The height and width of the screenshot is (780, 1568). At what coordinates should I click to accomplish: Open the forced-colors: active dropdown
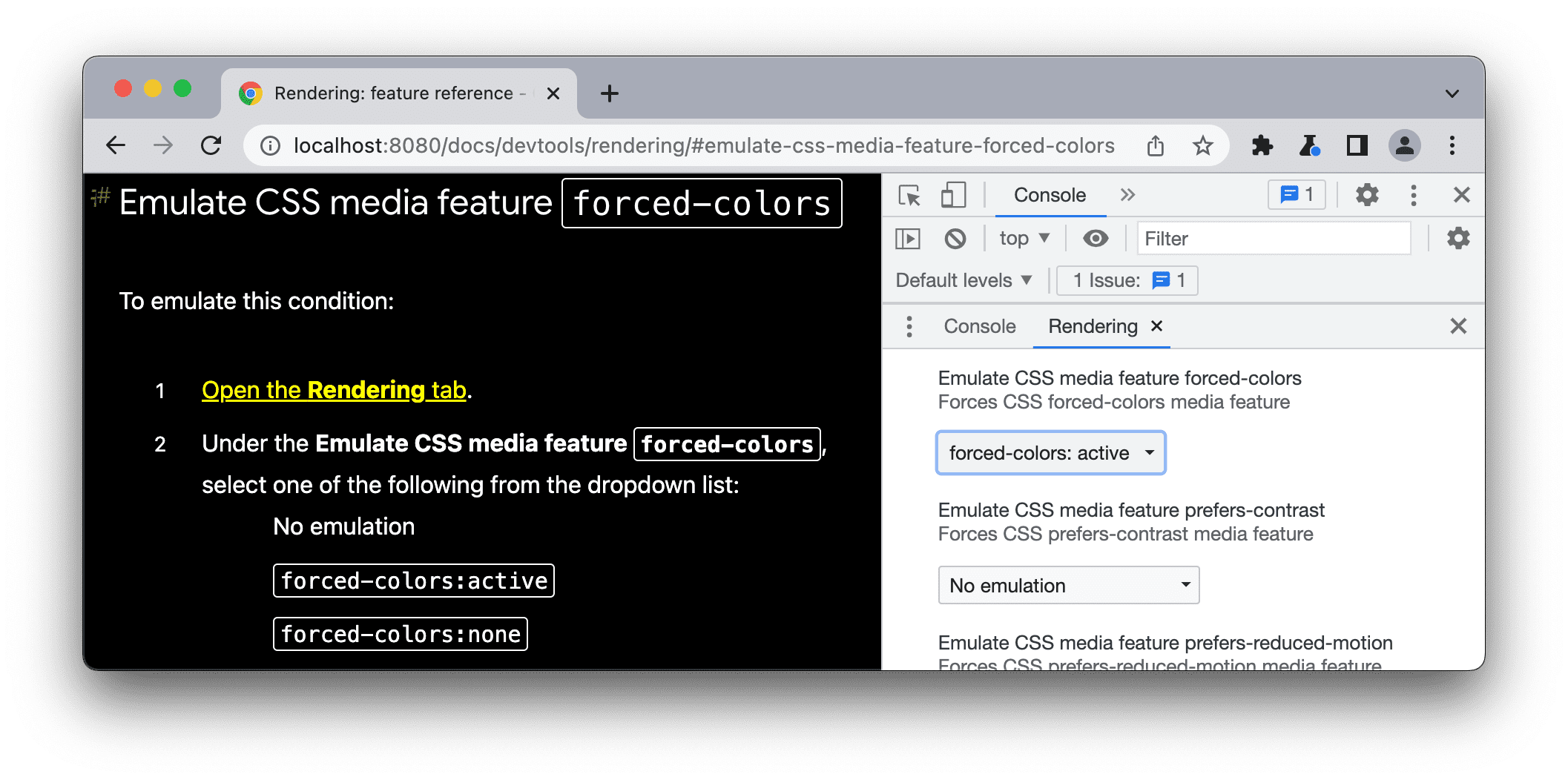(1050, 453)
